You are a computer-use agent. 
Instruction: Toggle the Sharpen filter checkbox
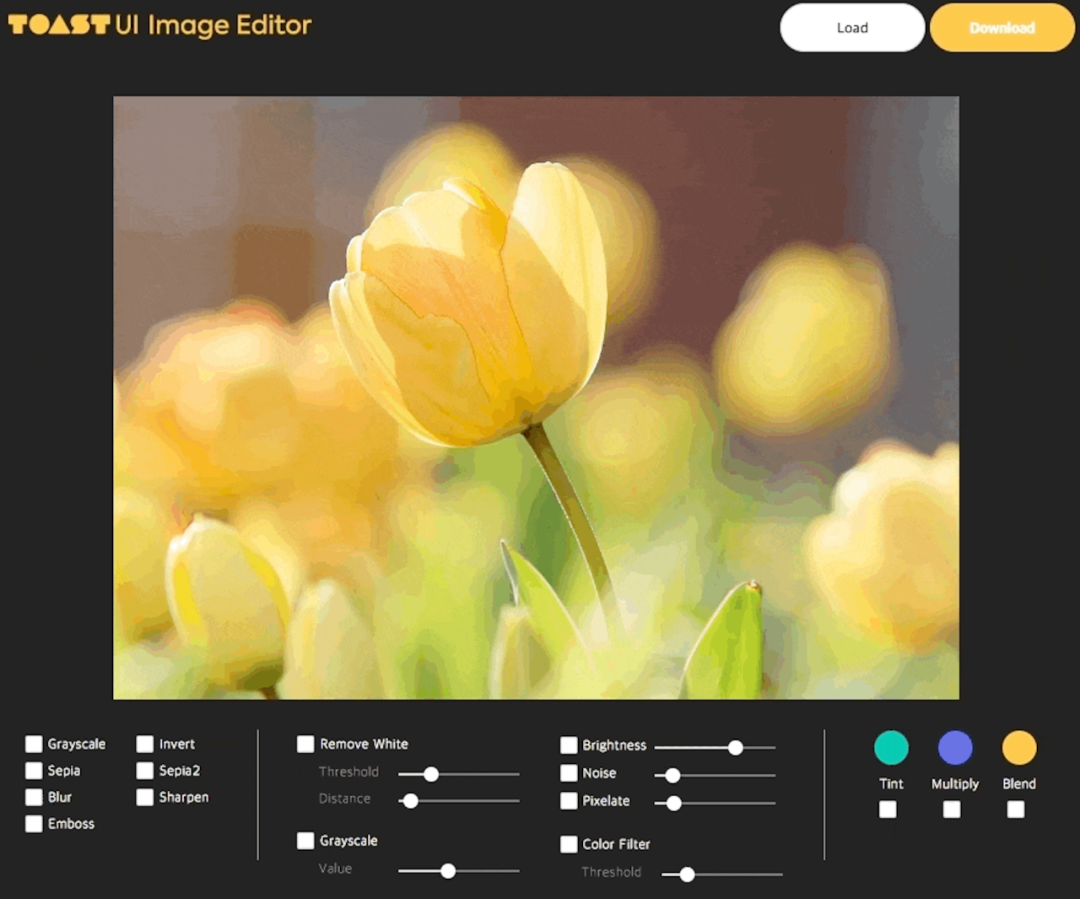click(x=145, y=797)
